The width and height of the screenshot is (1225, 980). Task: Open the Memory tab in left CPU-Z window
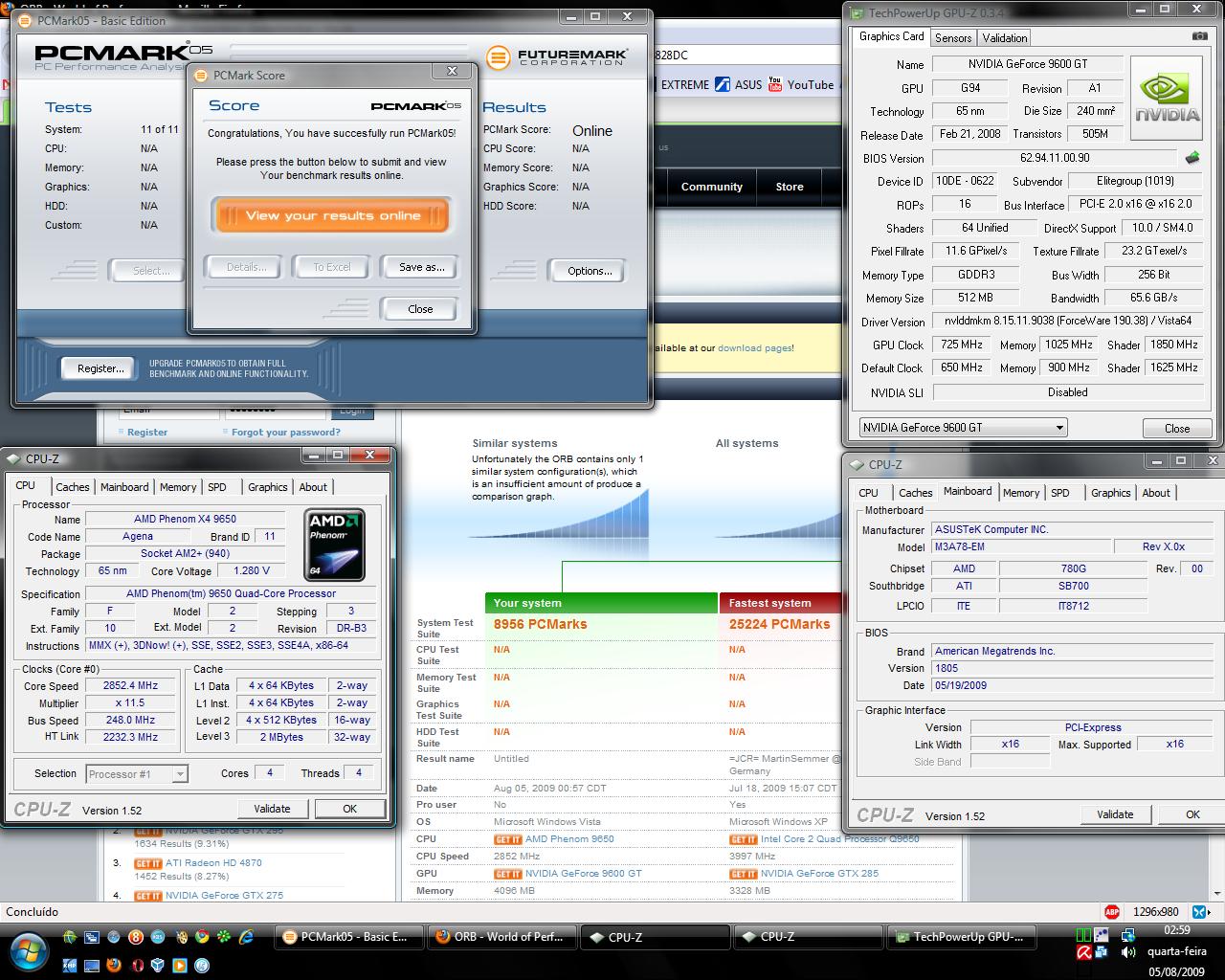(x=178, y=487)
